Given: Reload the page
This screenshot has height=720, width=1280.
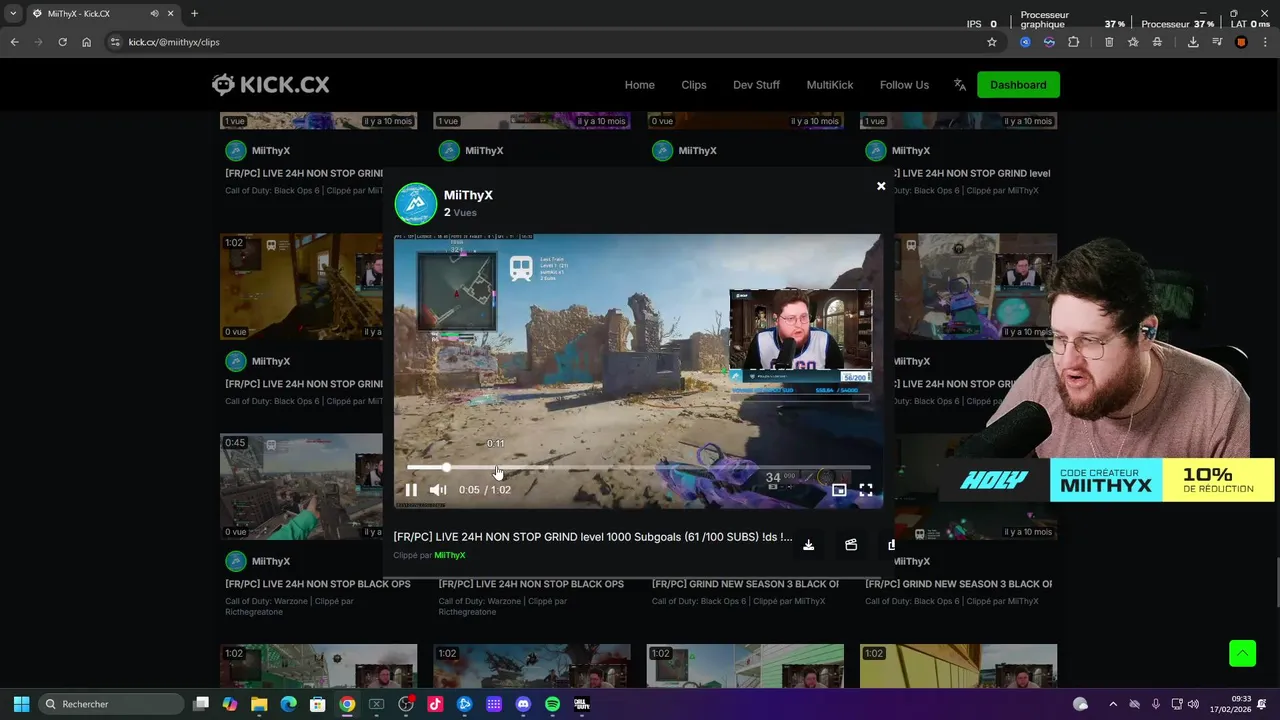Looking at the screenshot, I should [62, 42].
